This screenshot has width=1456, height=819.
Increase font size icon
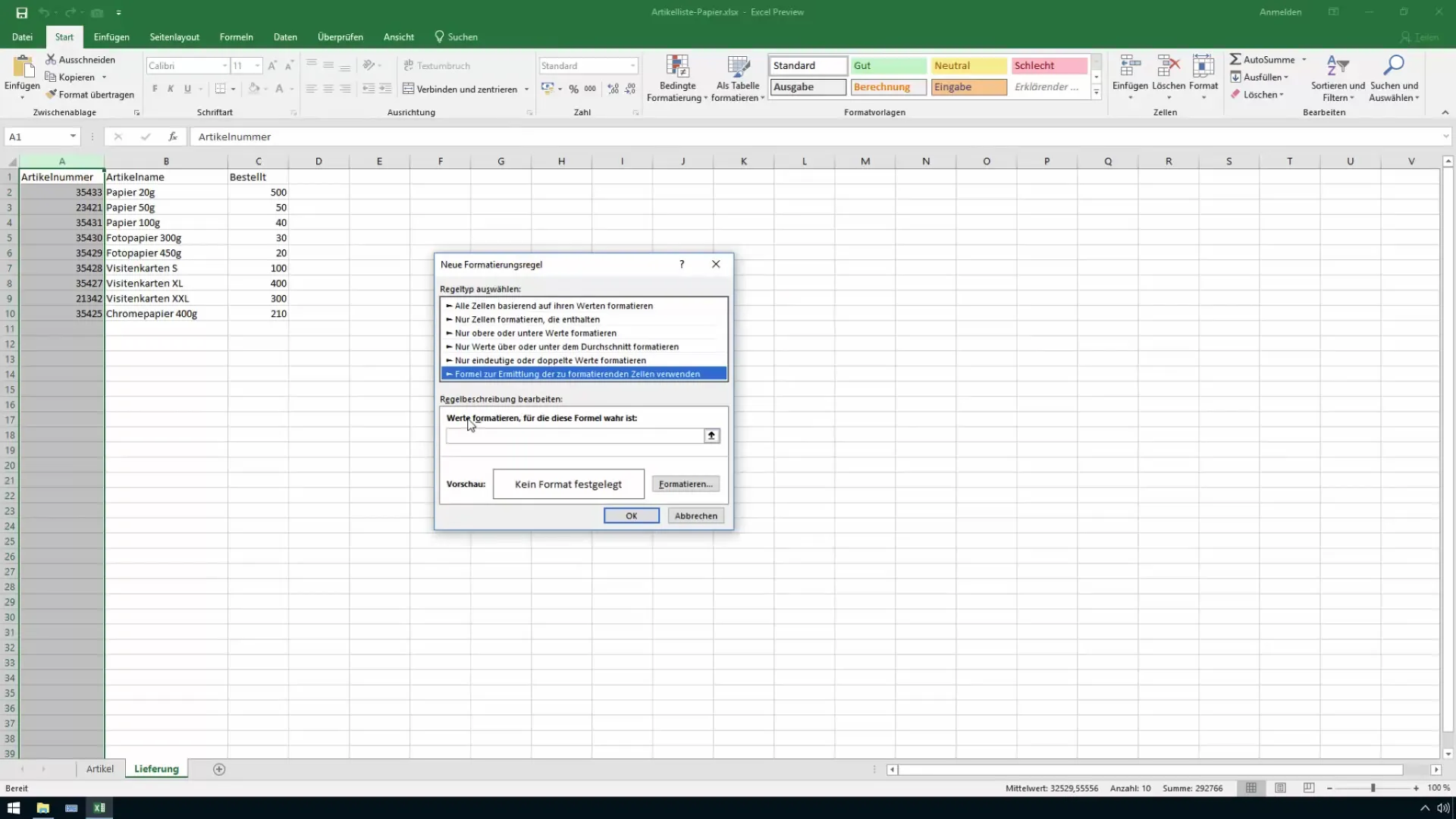tap(273, 66)
